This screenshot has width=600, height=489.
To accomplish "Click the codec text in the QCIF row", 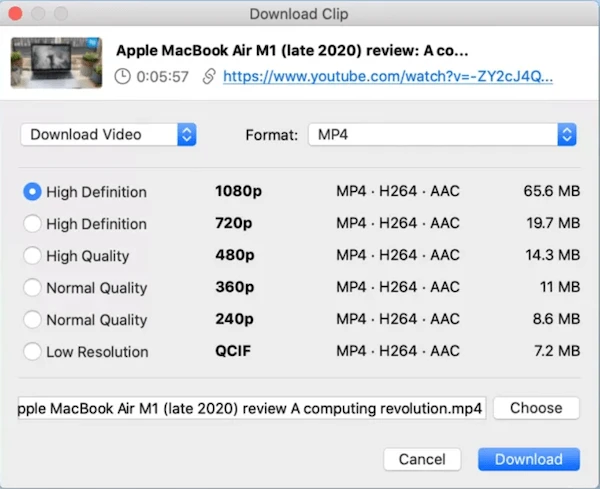I will point(398,351).
